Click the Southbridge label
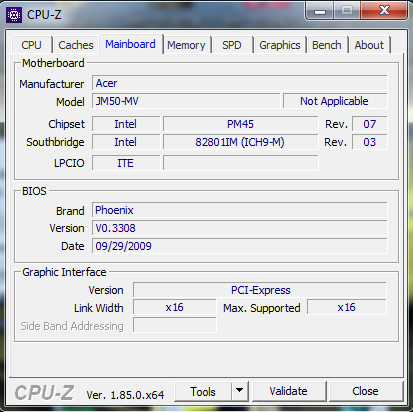The height and width of the screenshot is (412, 413). point(55,142)
